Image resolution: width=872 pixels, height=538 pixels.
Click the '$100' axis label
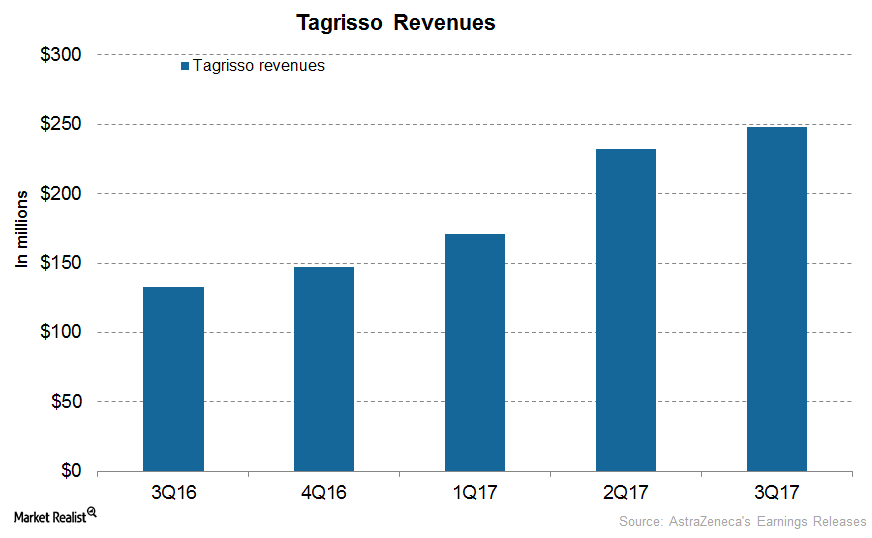coord(61,332)
